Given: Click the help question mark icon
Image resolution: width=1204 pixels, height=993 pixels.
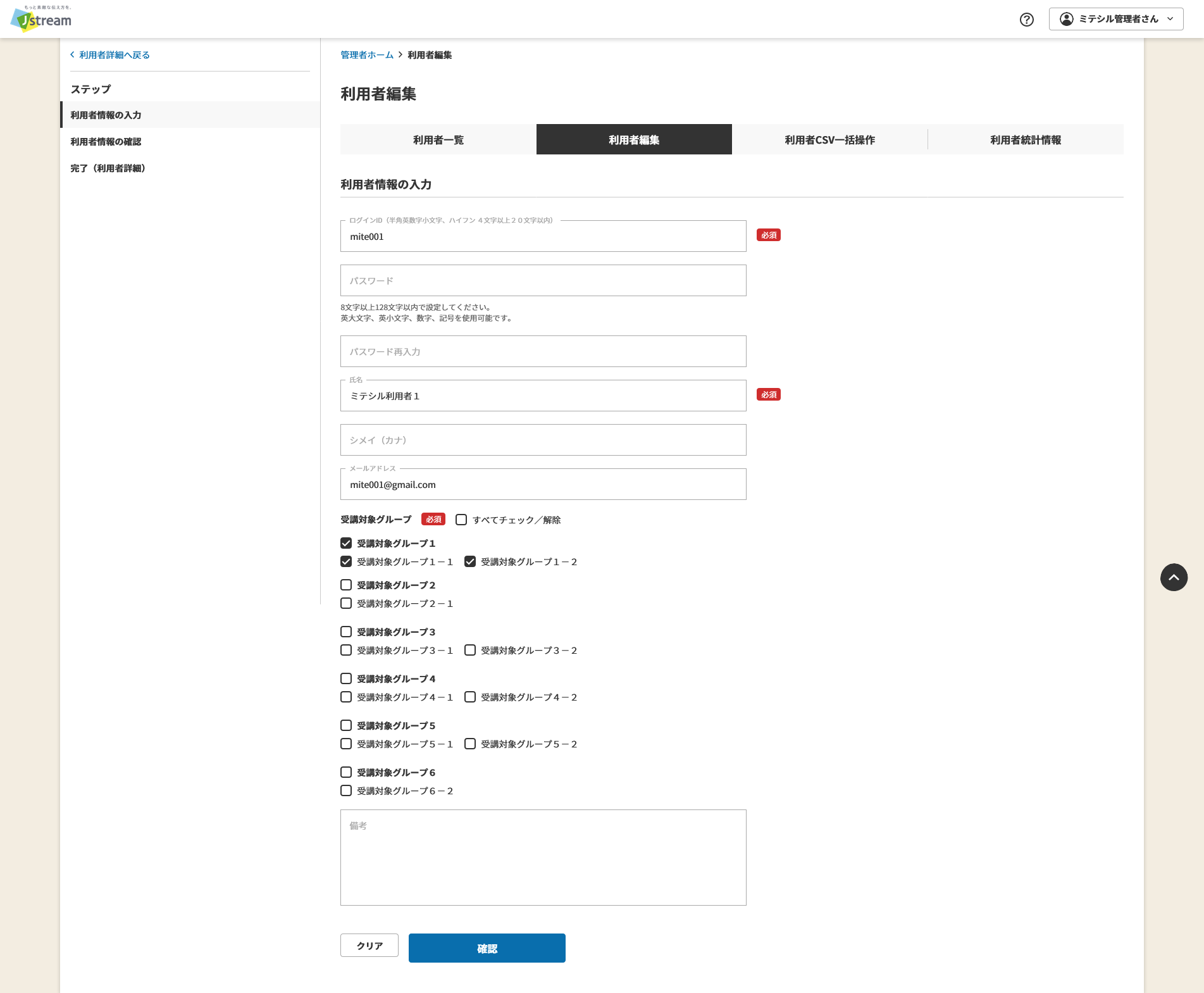Looking at the screenshot, I should (x=1027, y=20).
